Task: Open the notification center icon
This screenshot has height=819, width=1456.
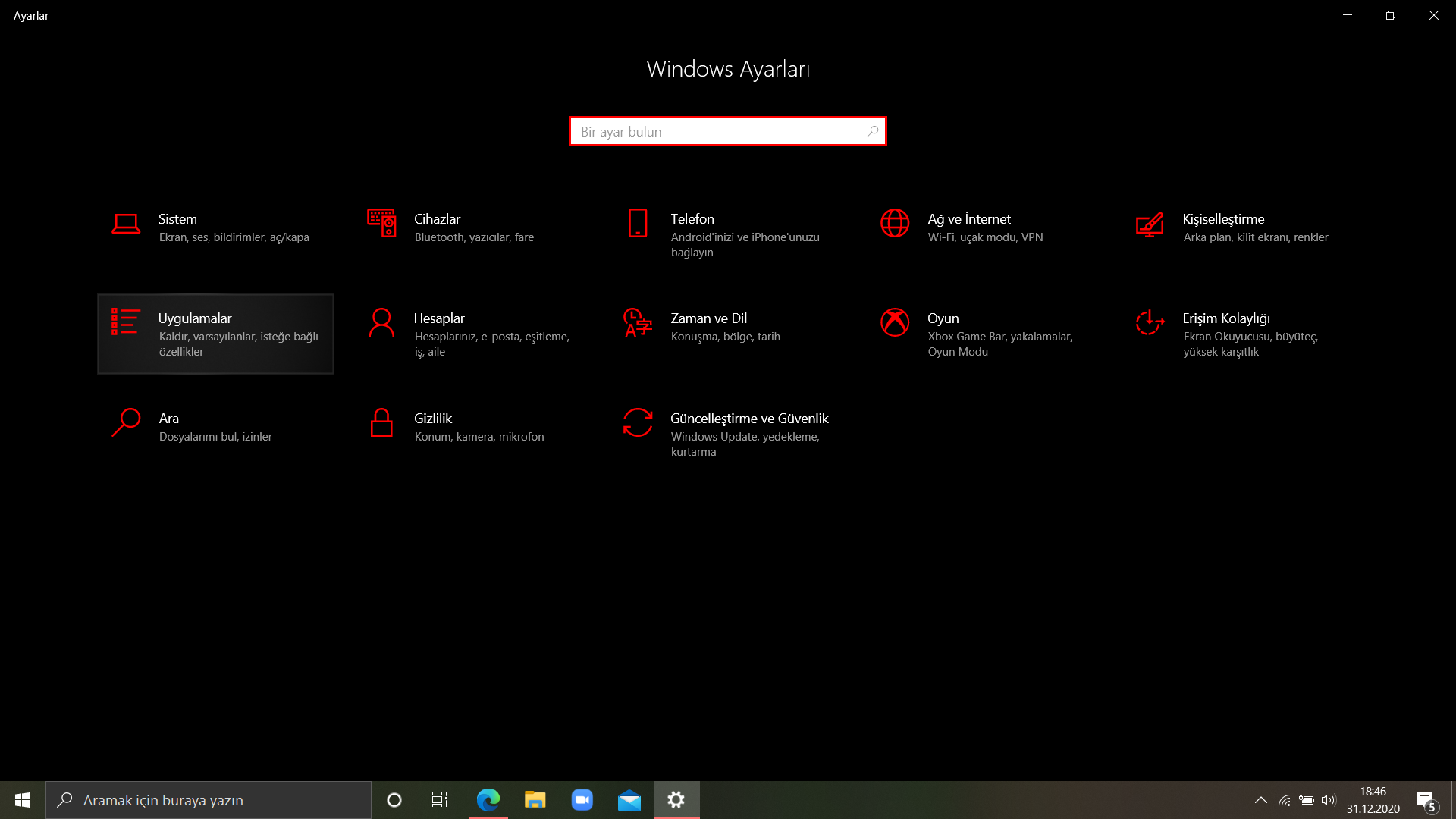Action: click(1426, 801)
